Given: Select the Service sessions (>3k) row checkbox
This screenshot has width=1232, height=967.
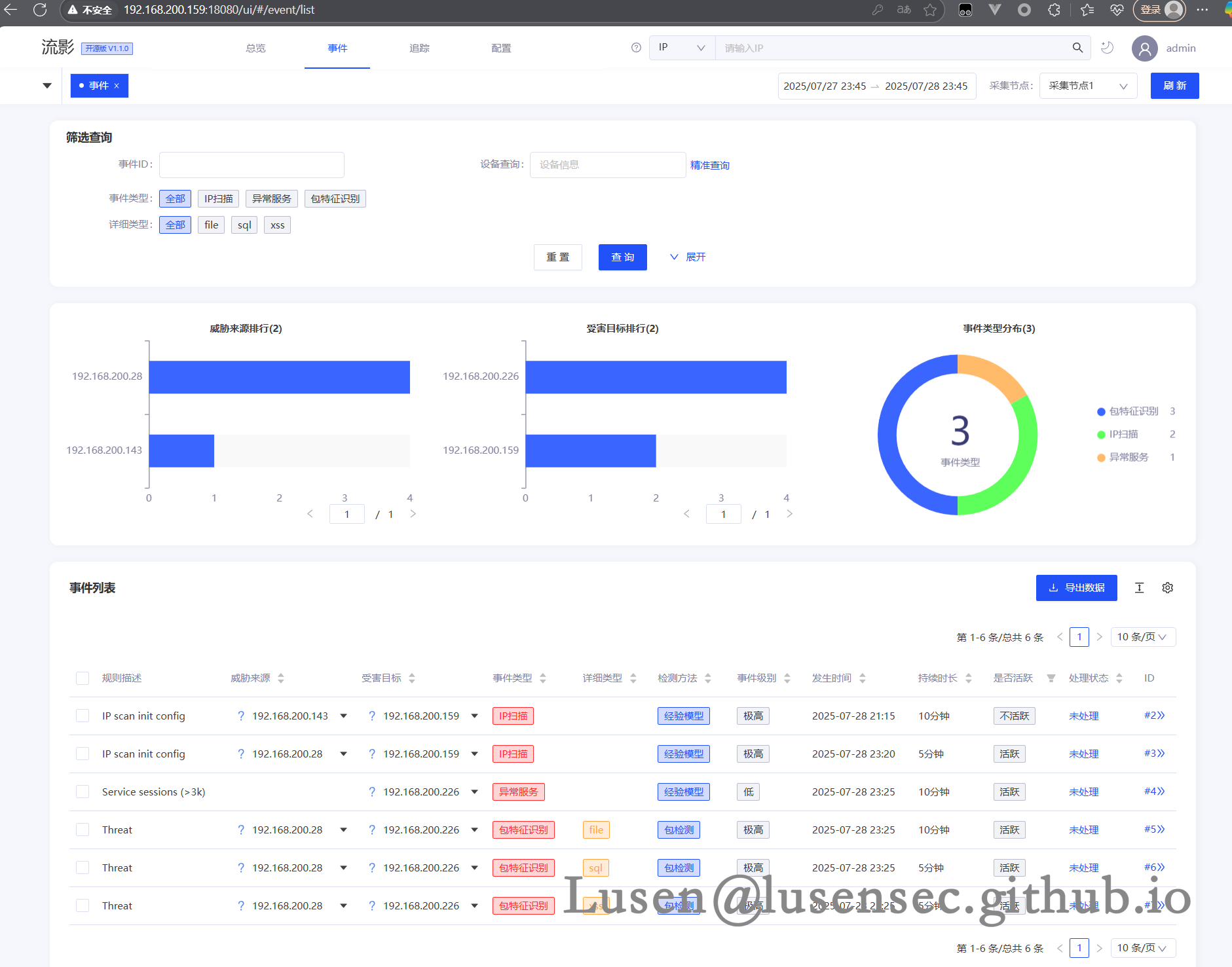Looking at the screenshot, I should 83,792.
